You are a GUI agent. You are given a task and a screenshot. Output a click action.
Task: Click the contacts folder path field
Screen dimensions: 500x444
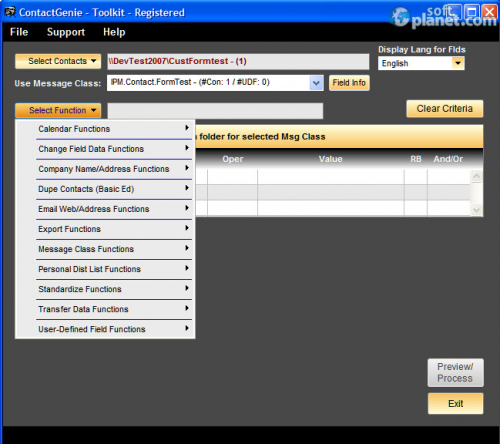point(238,61)
